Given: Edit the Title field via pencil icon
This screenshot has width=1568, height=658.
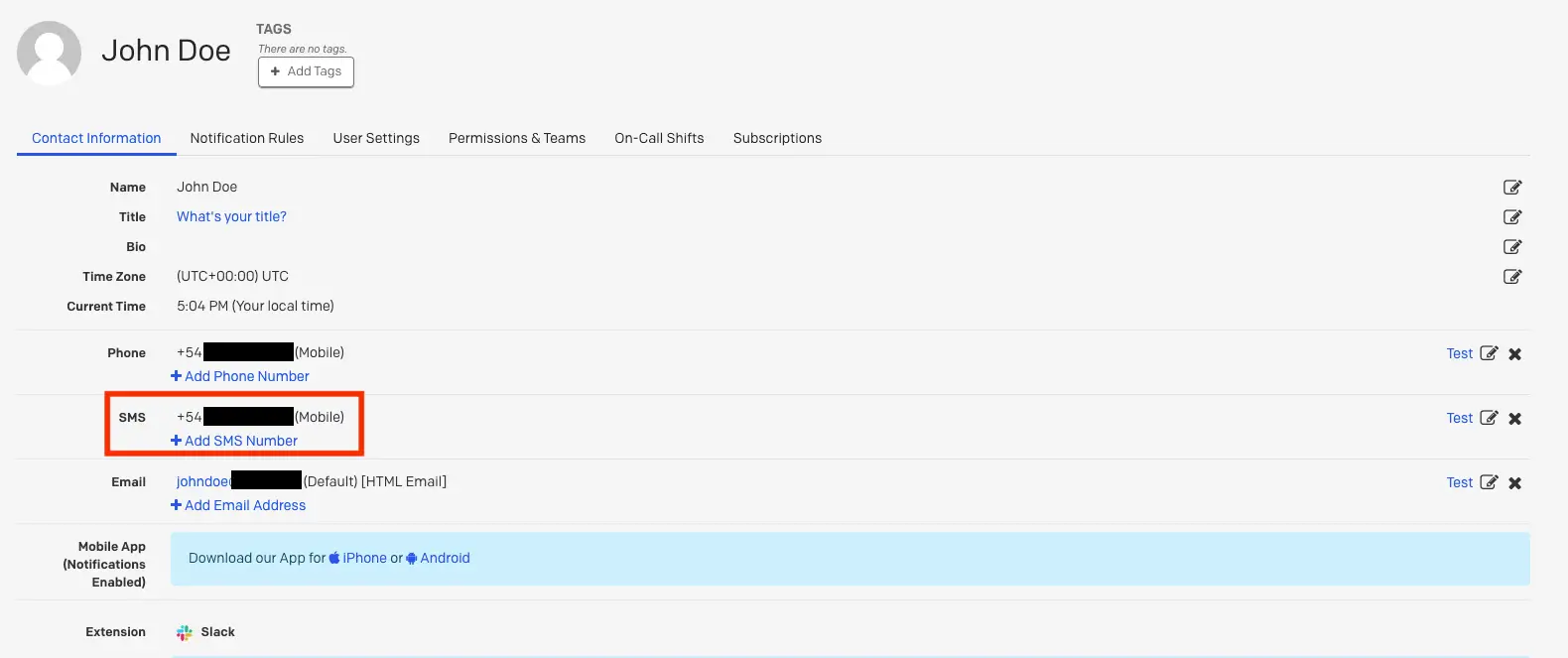Looking at the screenshot, I should tap(1512, 216).
